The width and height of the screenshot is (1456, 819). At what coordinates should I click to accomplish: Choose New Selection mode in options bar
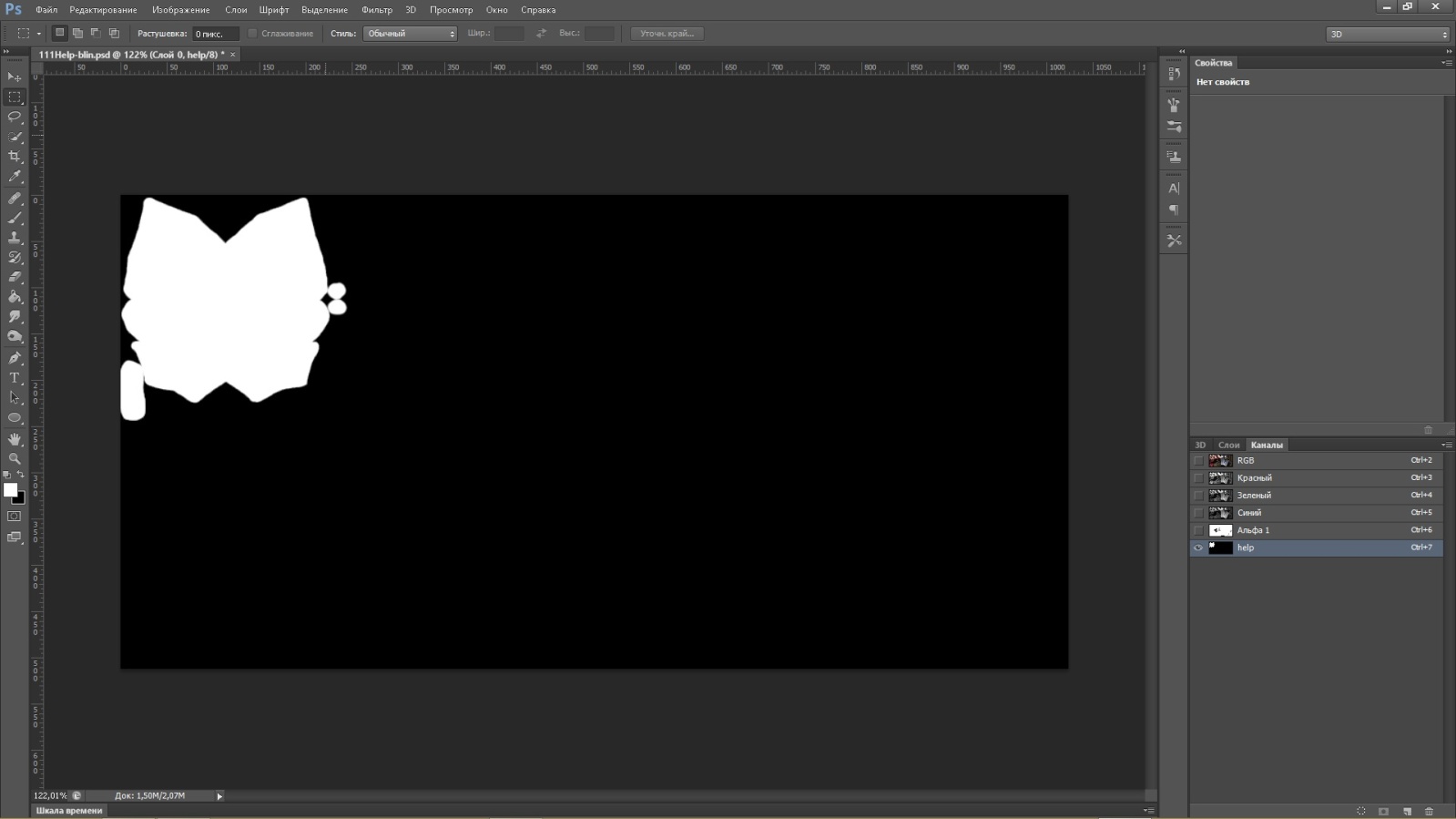[x=60, y=33]
